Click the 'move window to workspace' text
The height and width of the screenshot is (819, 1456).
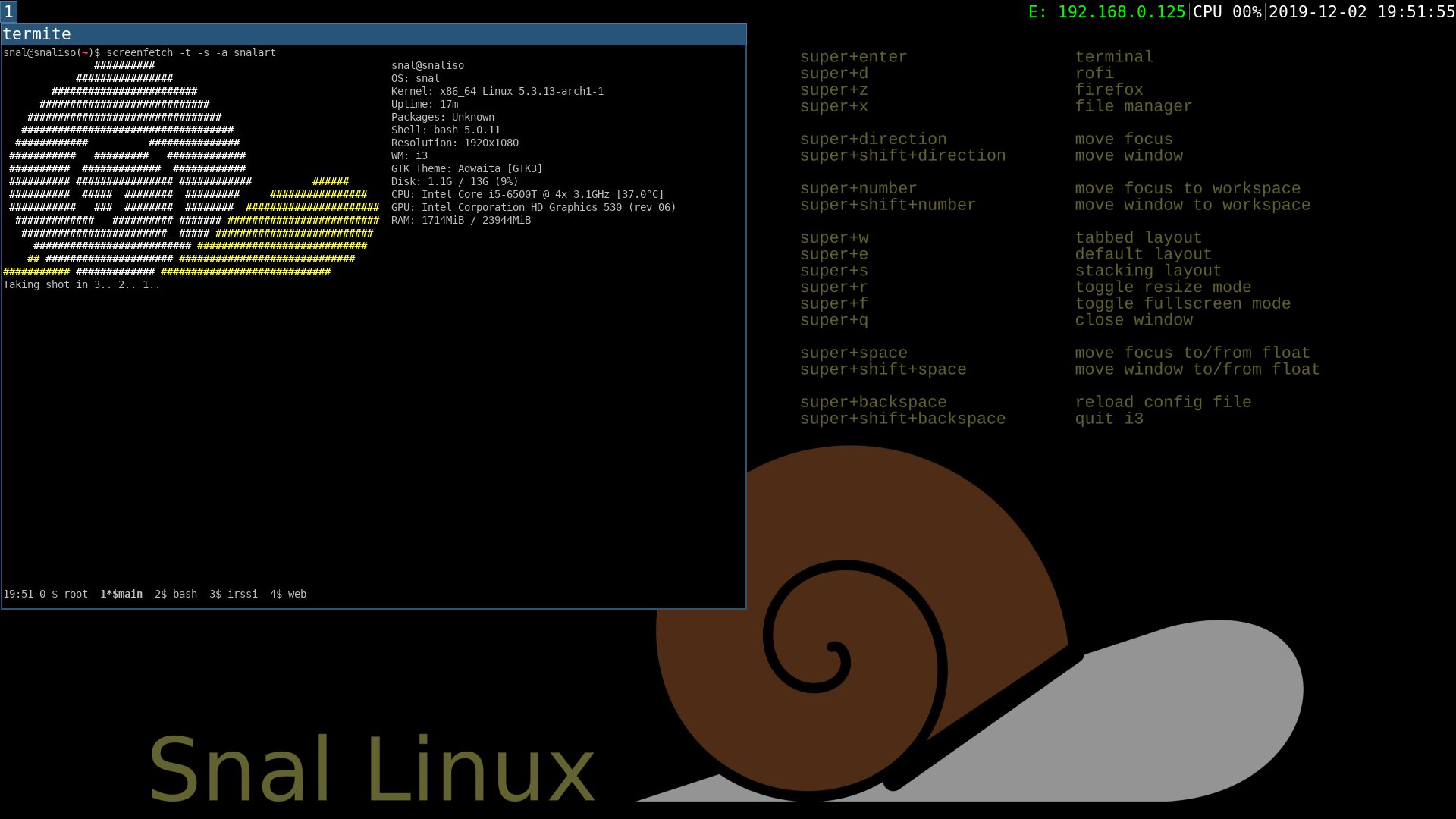pyautogui.click(x=1192, y=205)
